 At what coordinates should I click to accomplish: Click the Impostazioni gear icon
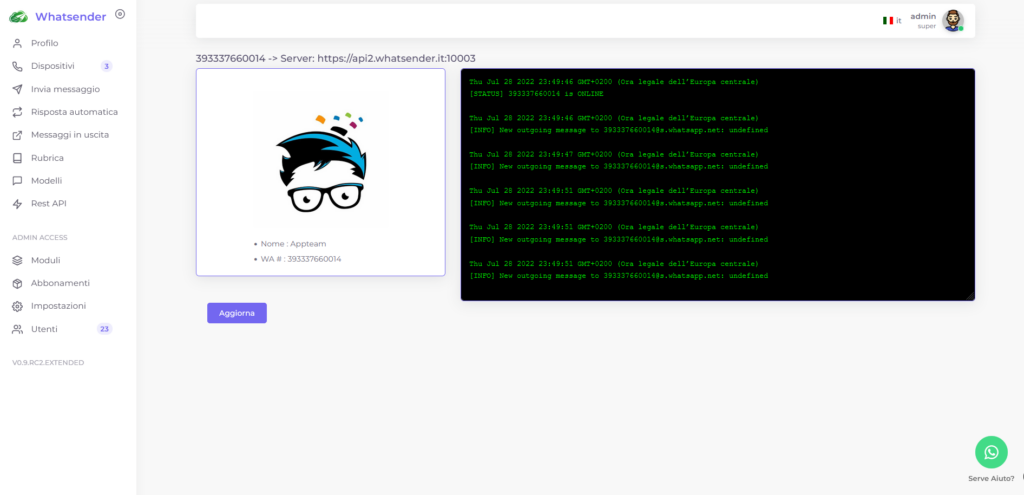(18, 306)
